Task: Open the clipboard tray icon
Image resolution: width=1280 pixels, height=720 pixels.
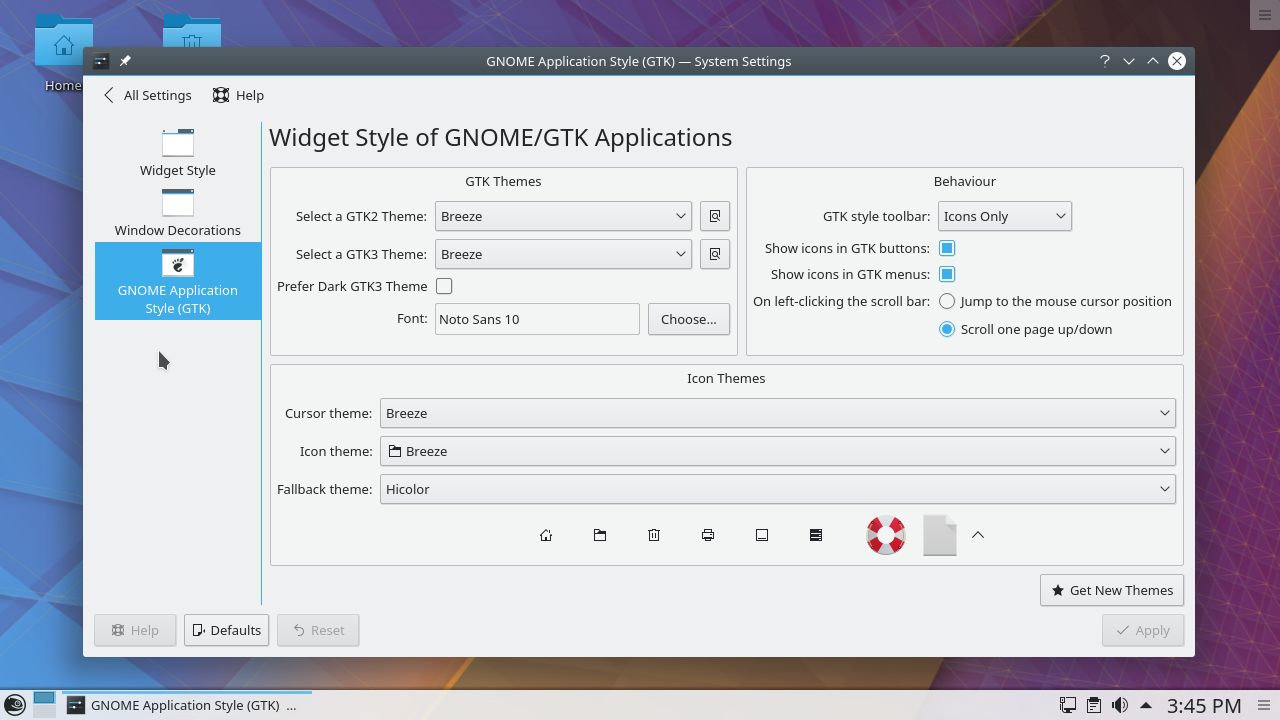Action: tap(1094, 705)
